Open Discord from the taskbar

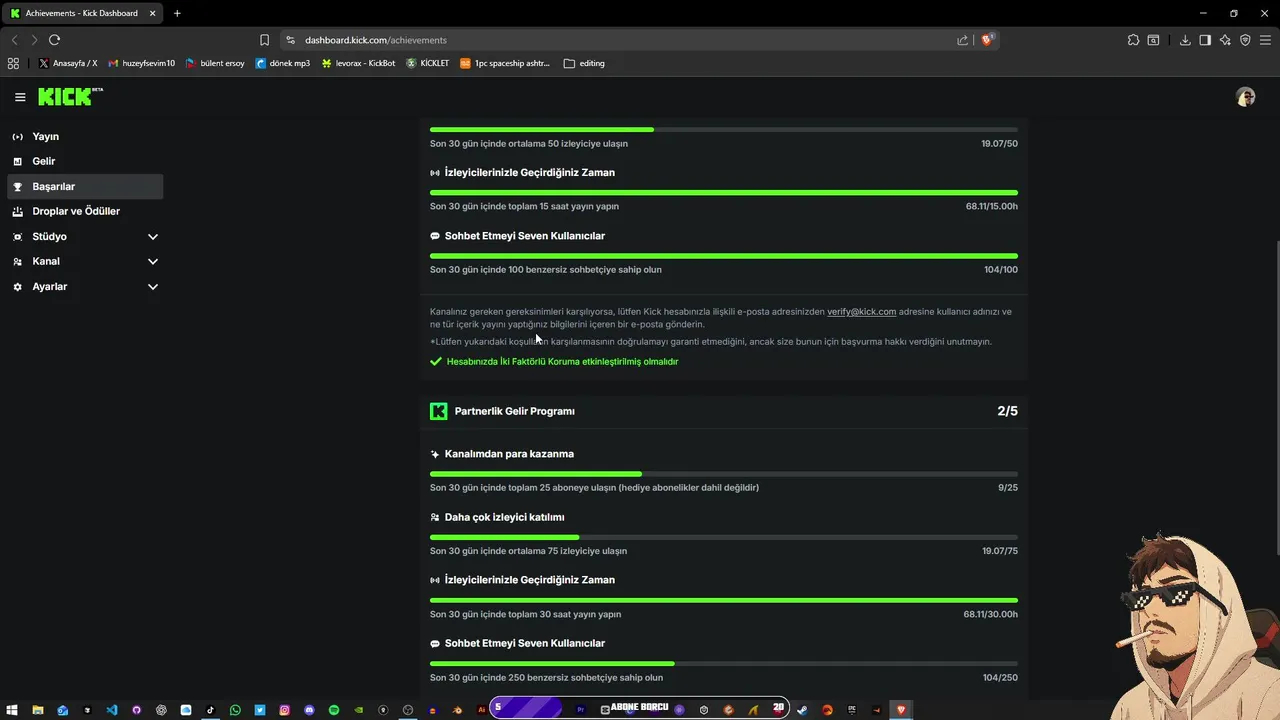pos(309,710)
